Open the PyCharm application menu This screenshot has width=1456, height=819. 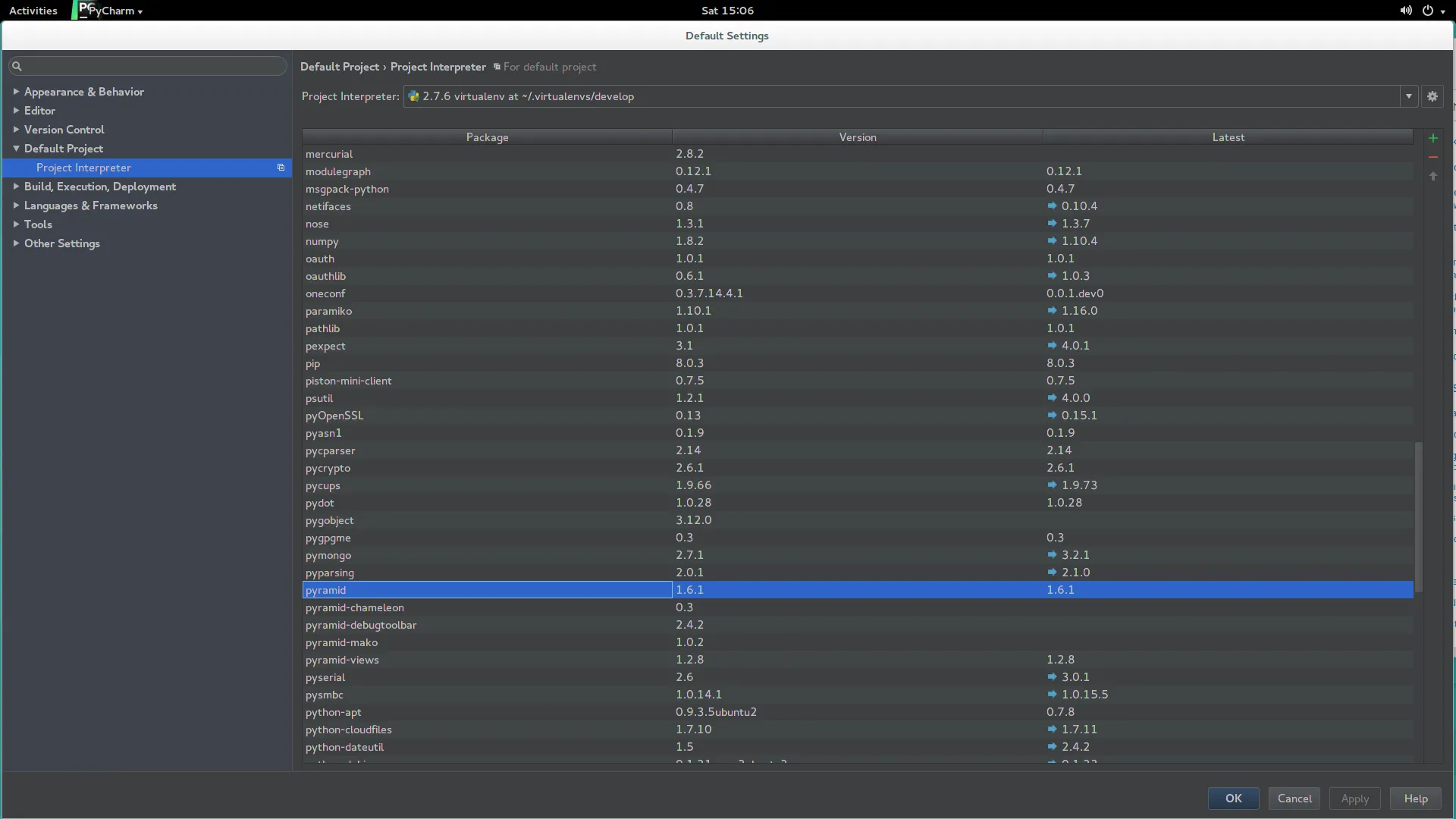pyautogui.click(x=114, y=11)
